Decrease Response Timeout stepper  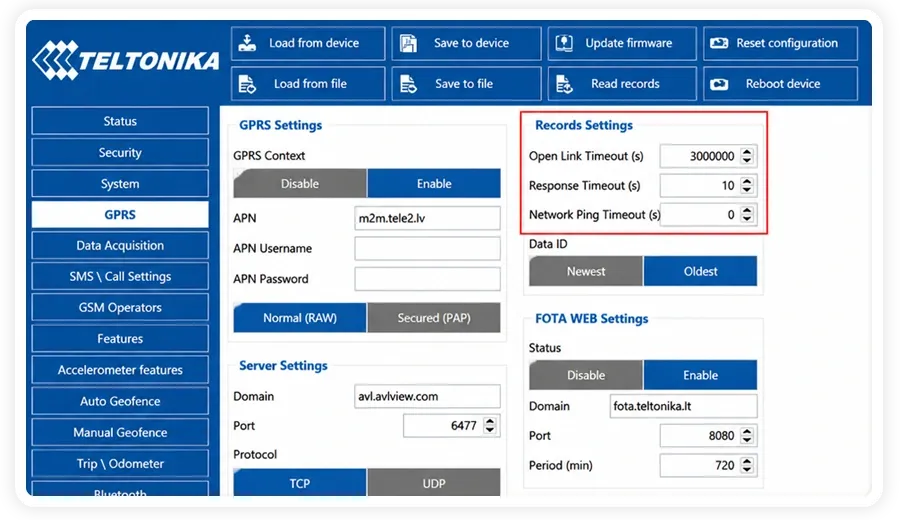click(x=747, y=190)
